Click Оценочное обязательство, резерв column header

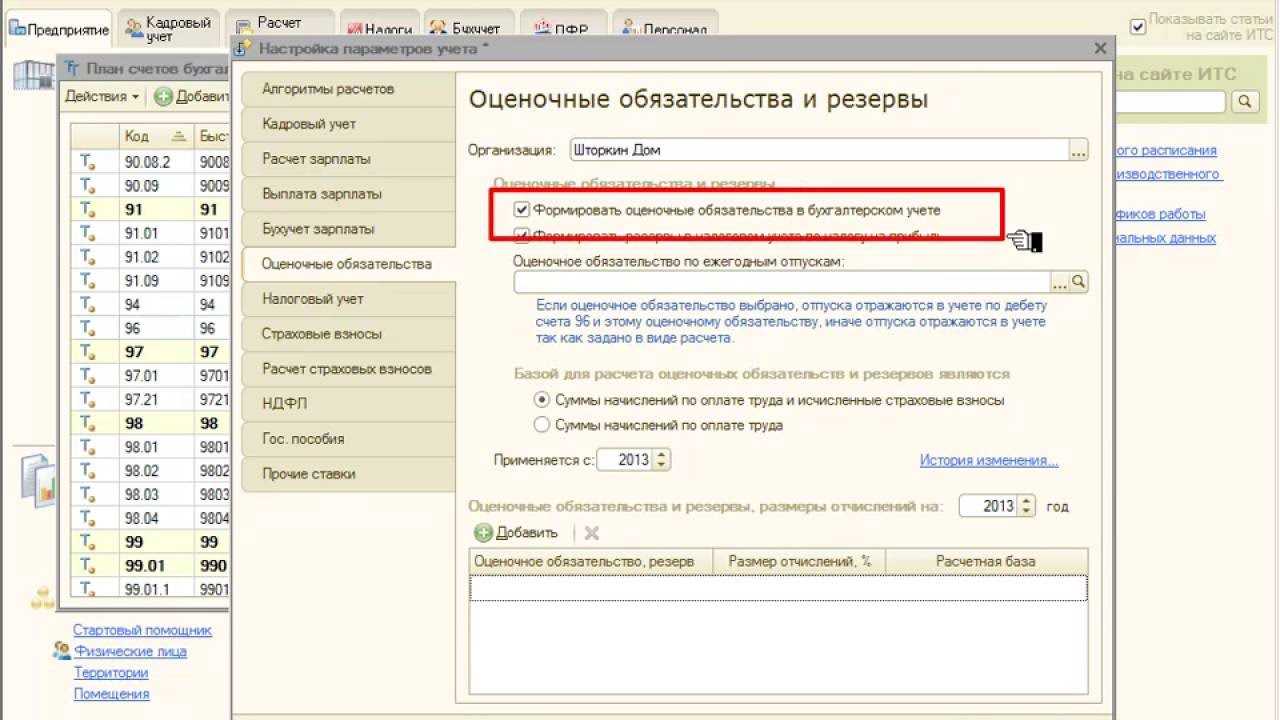click(592, 561)
